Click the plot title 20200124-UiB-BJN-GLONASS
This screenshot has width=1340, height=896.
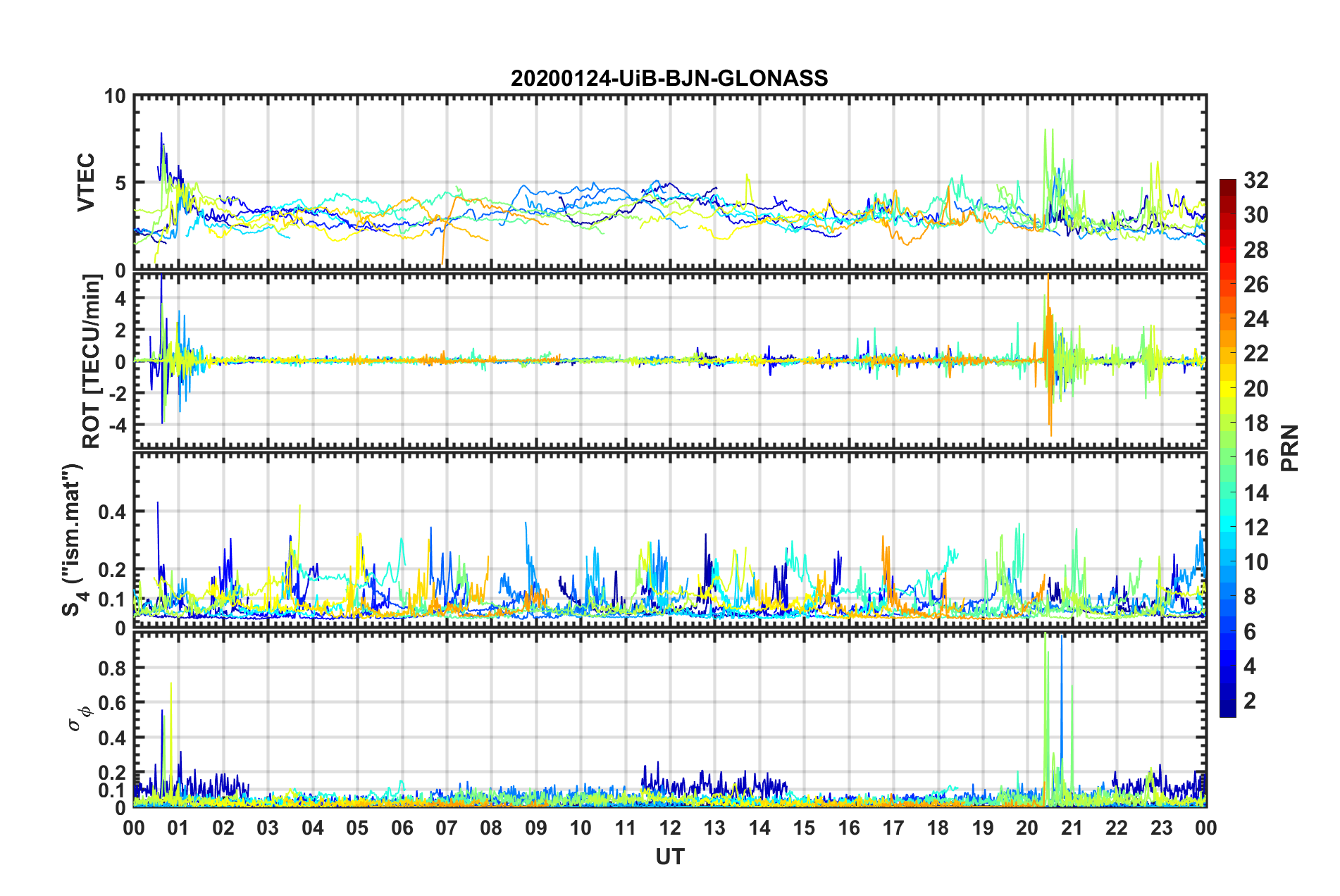pos(669,78)
